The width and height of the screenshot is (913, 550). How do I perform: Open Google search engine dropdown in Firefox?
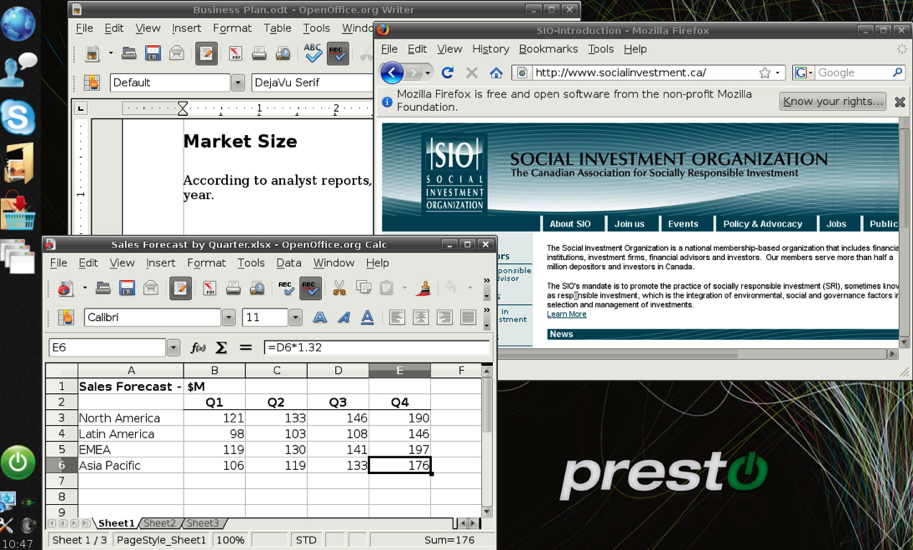coord(811,73)
